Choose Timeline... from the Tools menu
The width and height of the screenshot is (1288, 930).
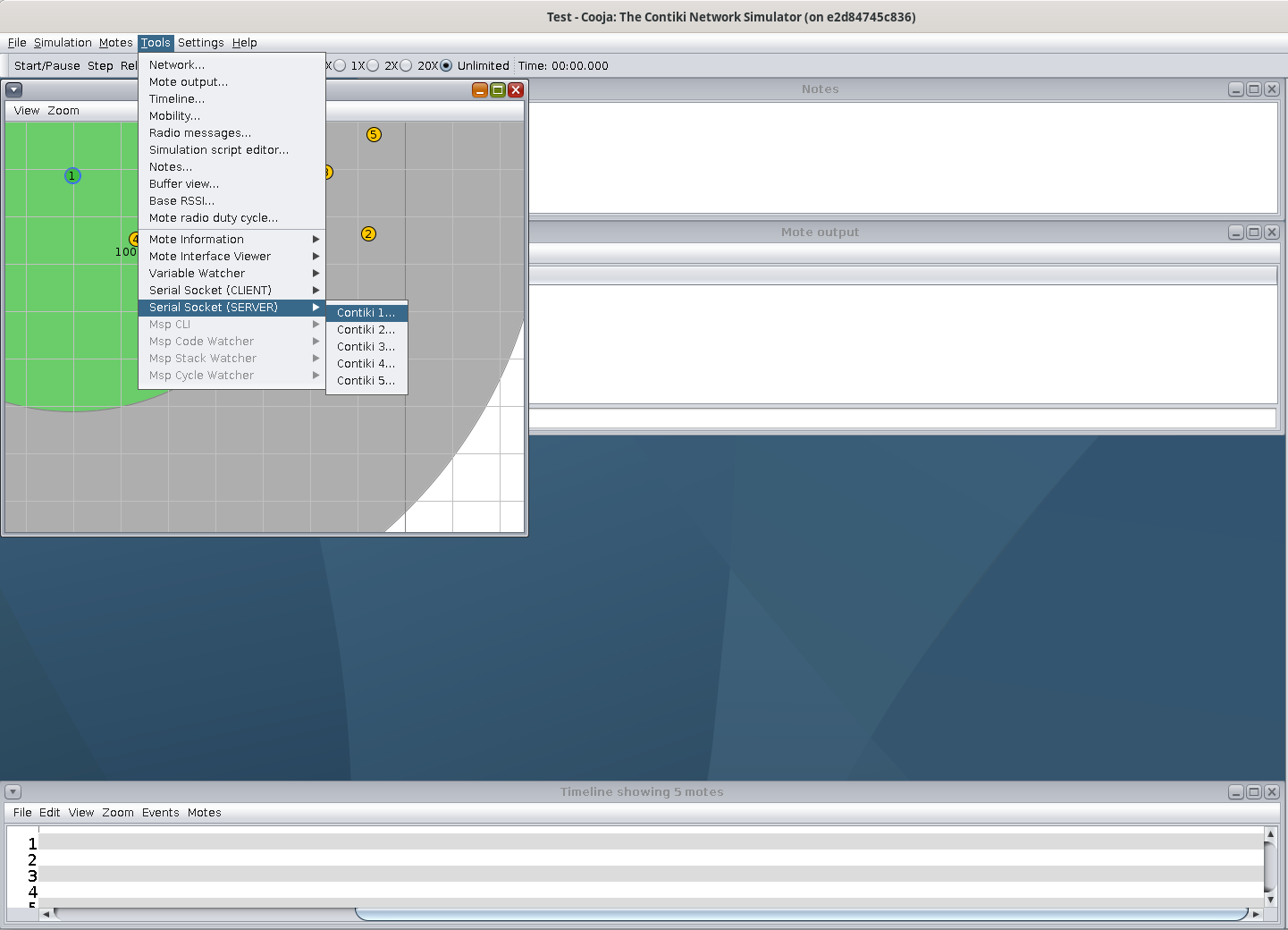tap(232, 99)
